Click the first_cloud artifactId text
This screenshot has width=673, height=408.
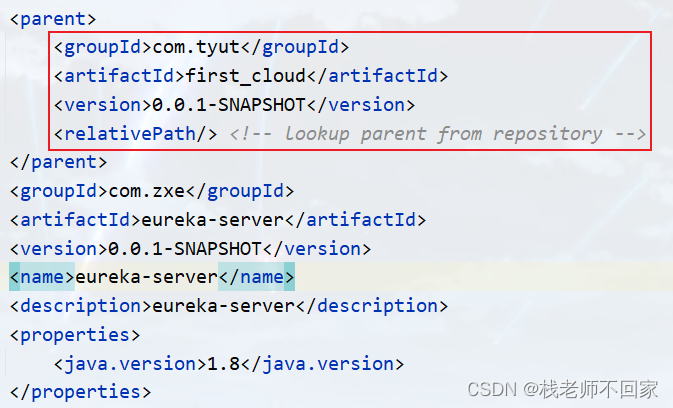click(246, 76)
